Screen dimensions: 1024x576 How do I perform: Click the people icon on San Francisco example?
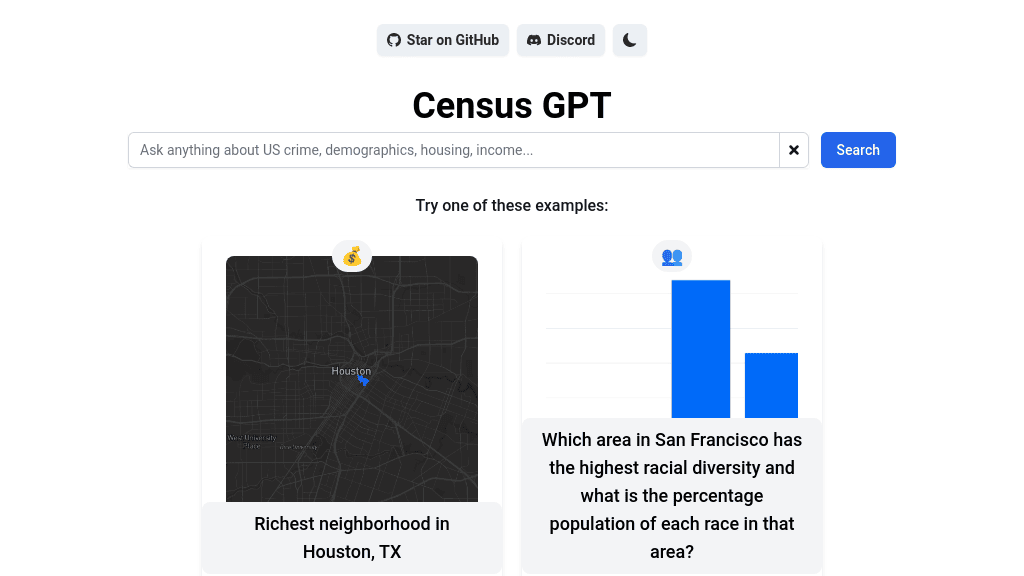click(x=671, y=256)
